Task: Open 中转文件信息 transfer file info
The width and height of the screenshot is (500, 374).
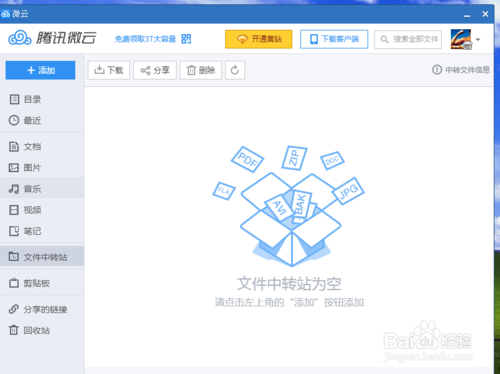Action: pyautogui.click(x=461, y=70)
